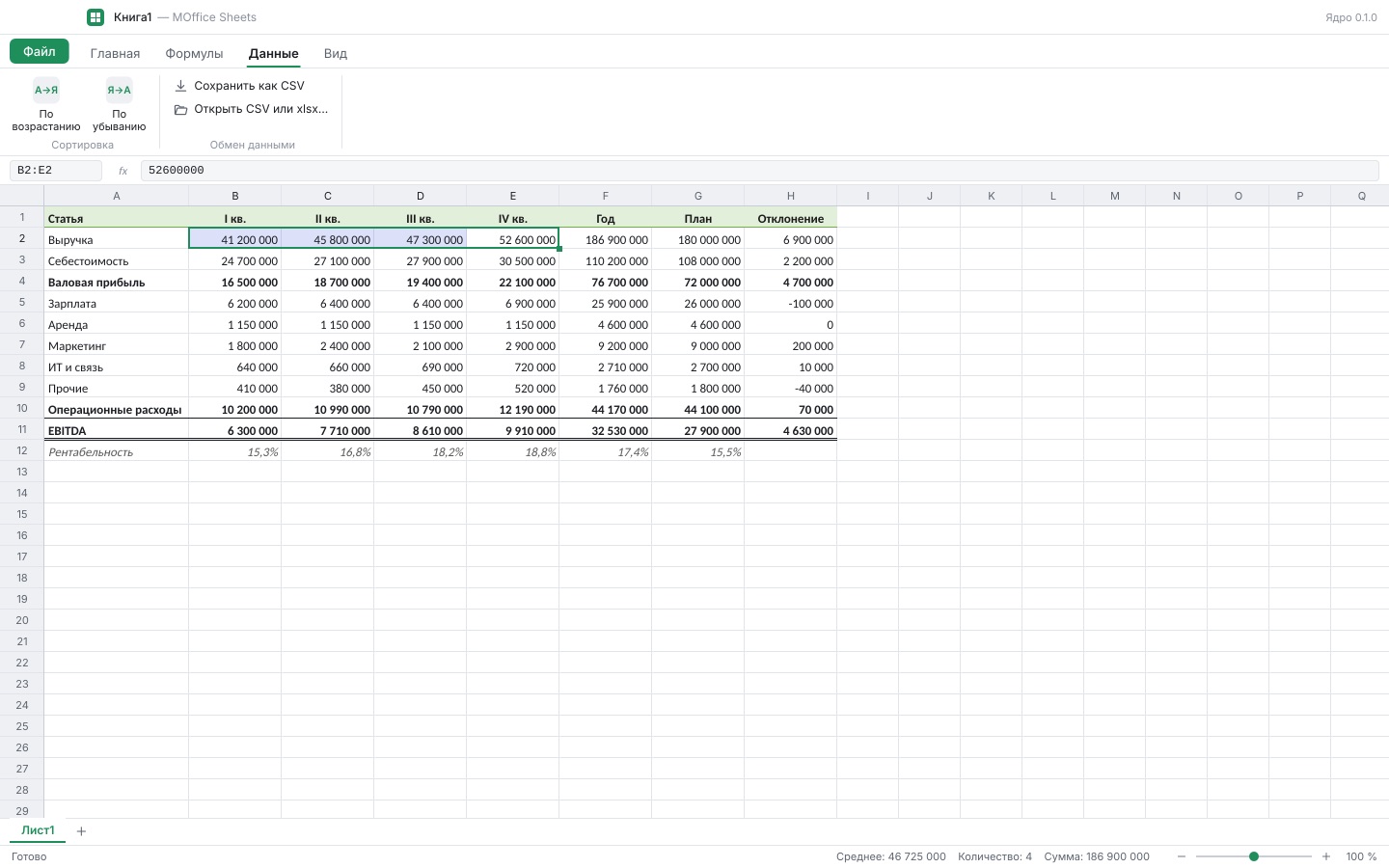Image resolution: width=1389 pixels, height=868 pixels.
Task: Open the Файл menu
Action: pos(40,51)
